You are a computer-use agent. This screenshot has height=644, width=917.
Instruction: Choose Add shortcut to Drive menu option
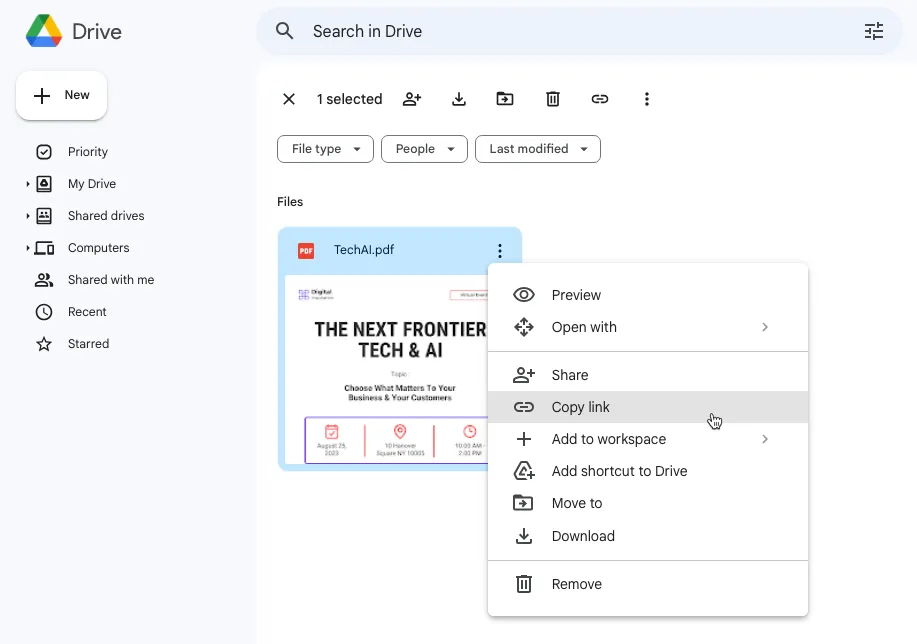click(618, 471)
